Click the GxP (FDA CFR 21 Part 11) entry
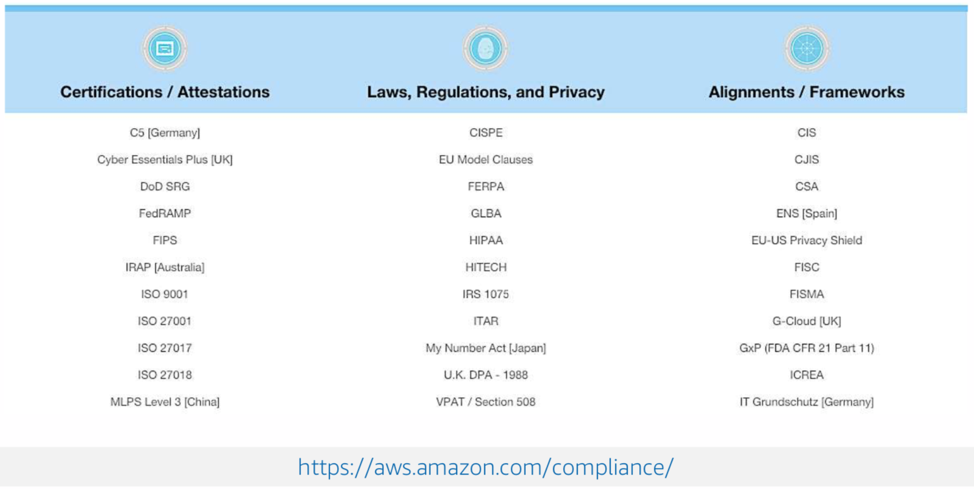The height and width of the screenshot is (489, 974). coord(806,348)
